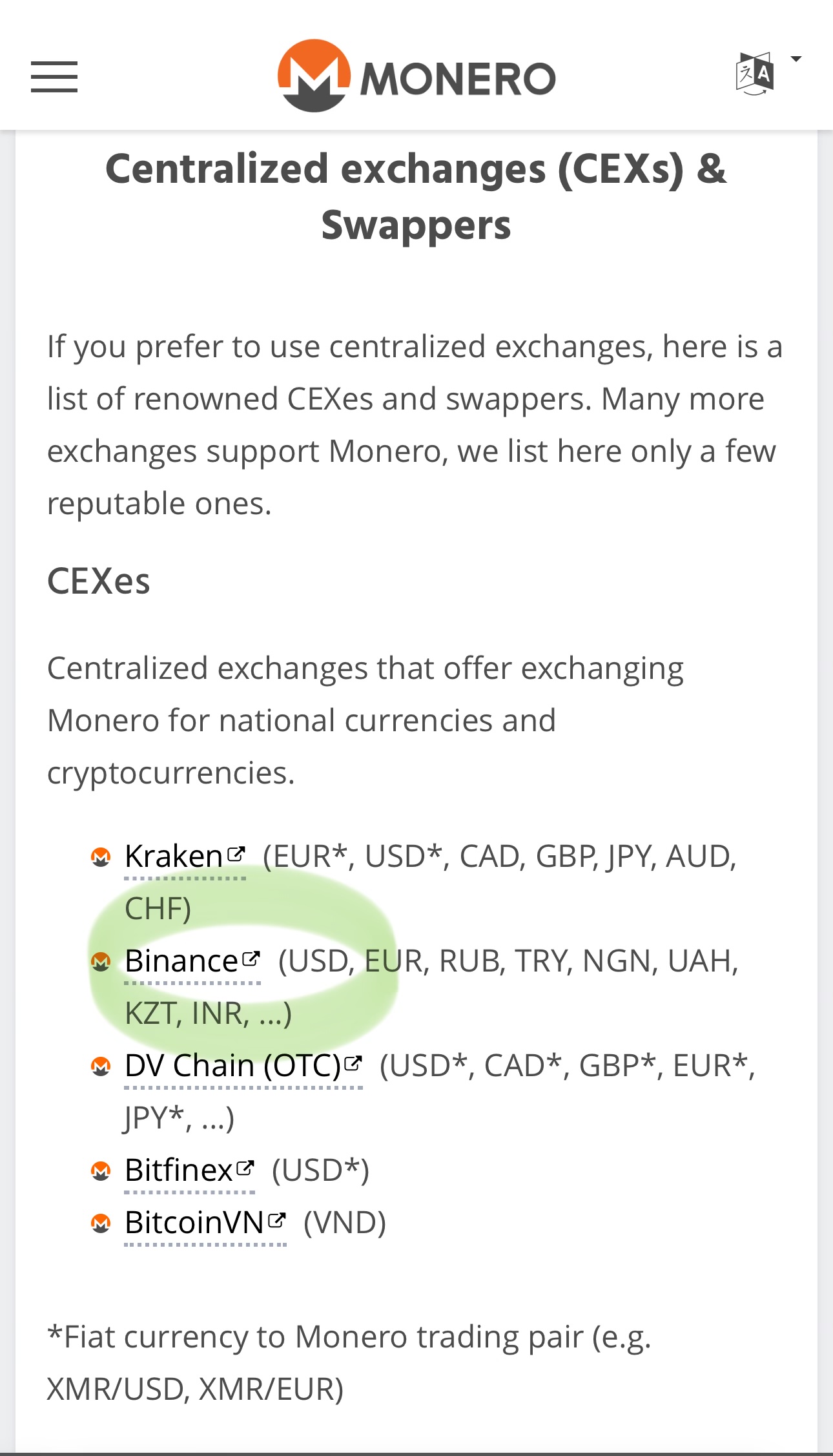
Task: Click the language translation icon
Action: pyautogui.click(x=754, y=74)
